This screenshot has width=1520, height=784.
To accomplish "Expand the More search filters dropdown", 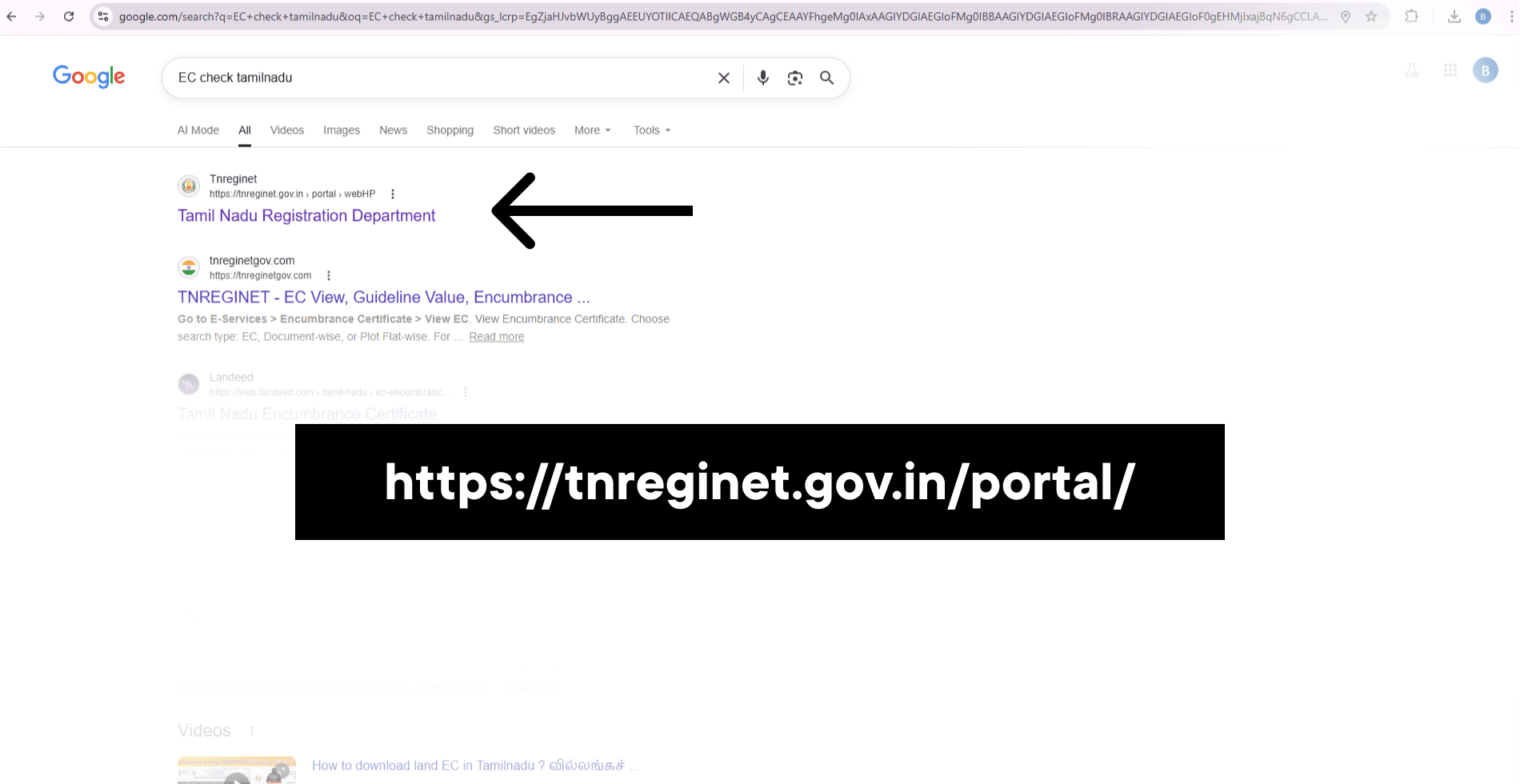I will [x=592, y=130].
